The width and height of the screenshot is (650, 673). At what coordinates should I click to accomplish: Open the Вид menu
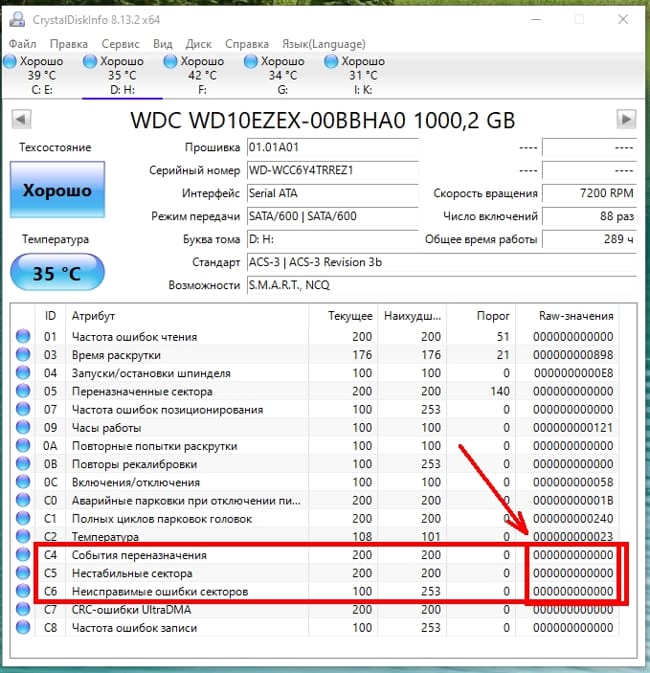[163, 44]
